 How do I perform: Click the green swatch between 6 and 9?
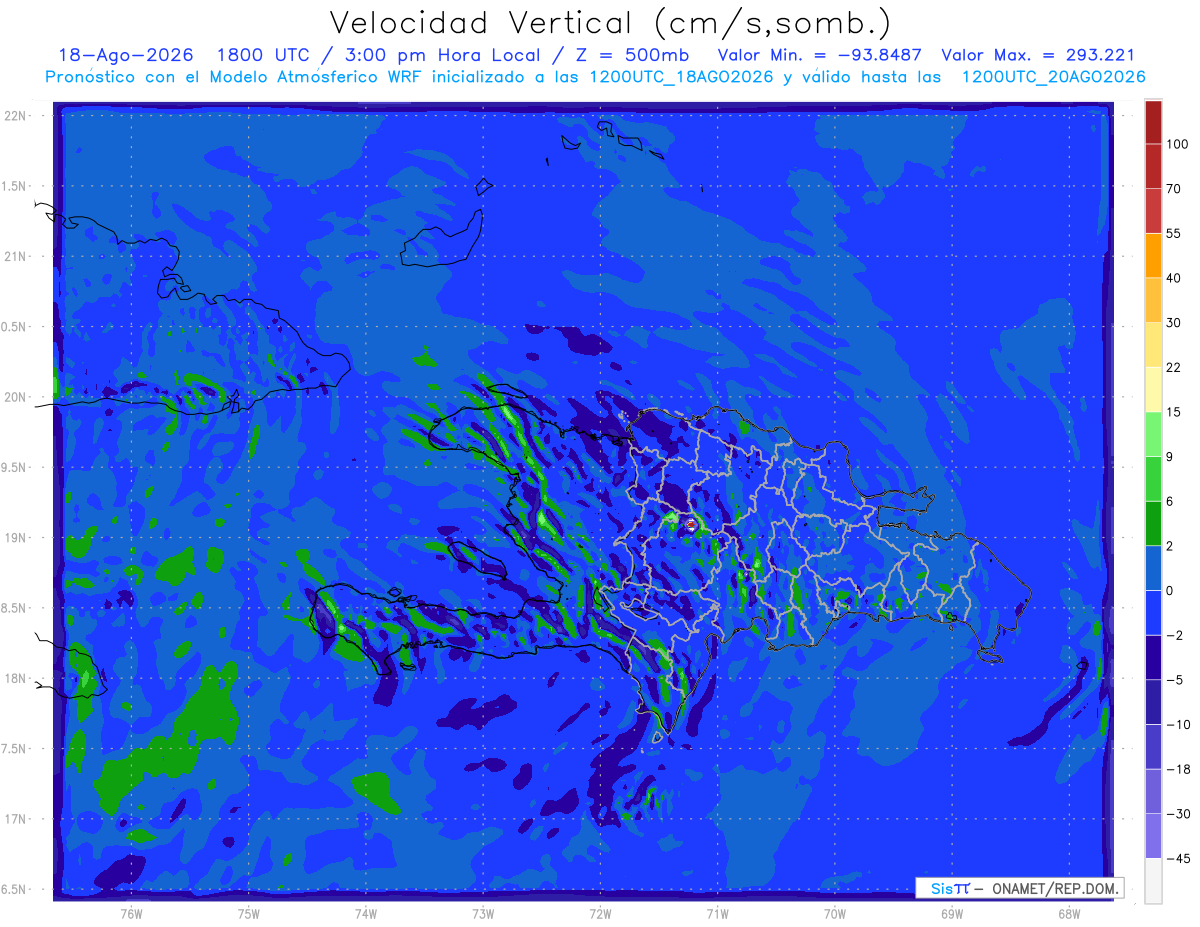1153,479
